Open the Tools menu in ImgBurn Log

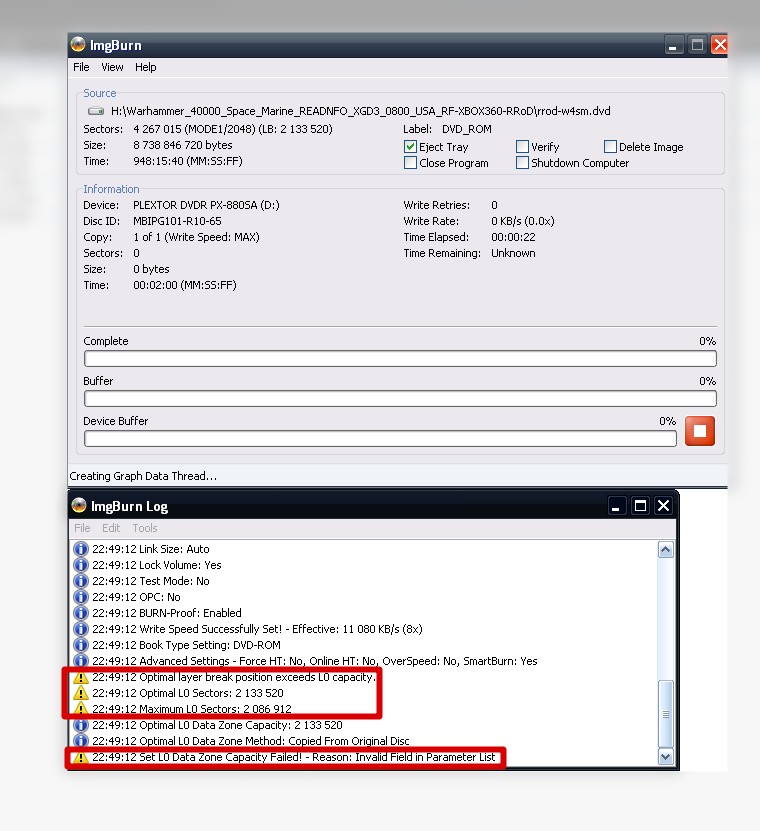click(x=145, y=528)
